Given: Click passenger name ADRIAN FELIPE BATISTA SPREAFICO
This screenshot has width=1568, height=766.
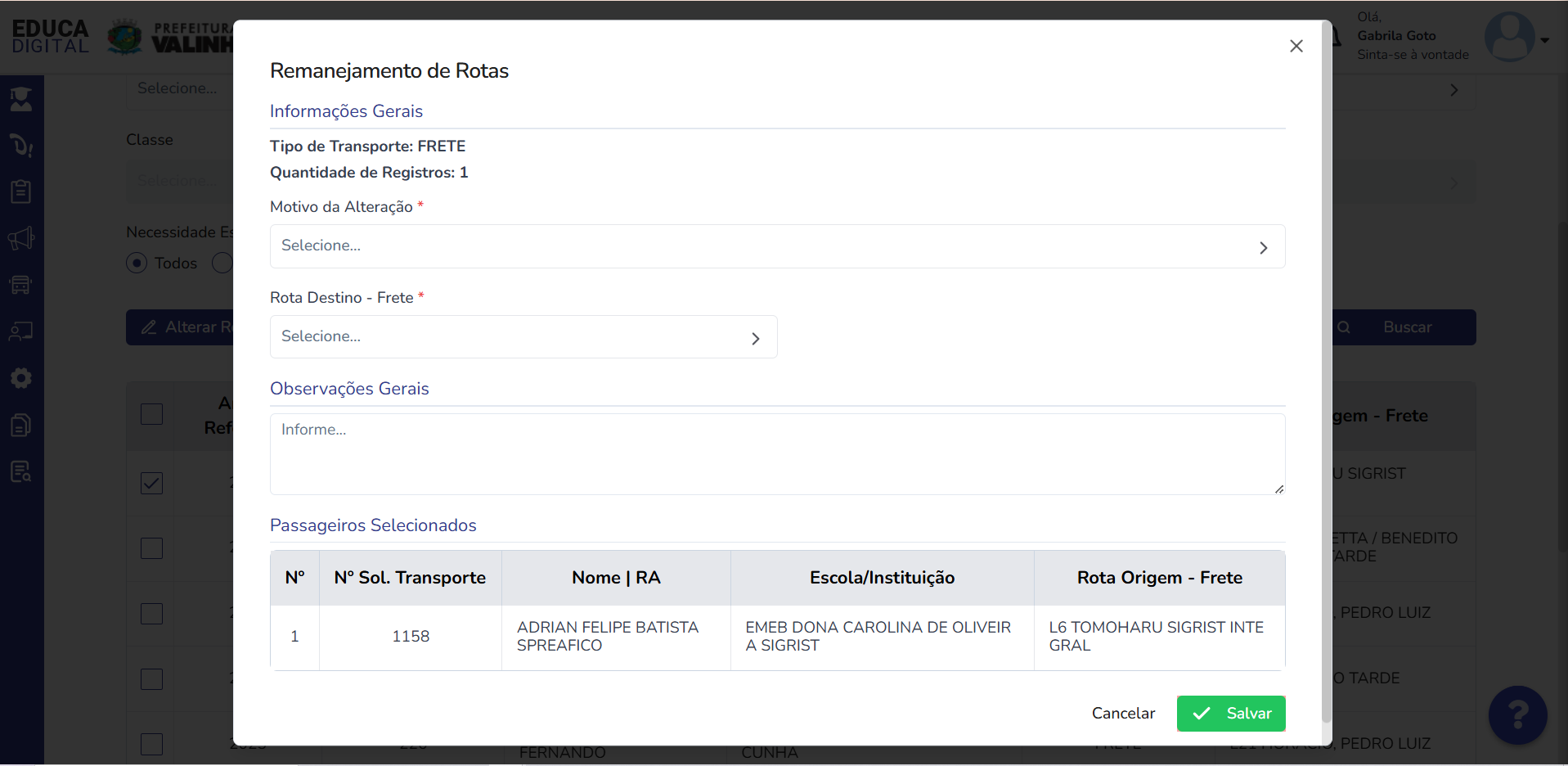Looking at the screenshot, I should [x=608, y=637].
